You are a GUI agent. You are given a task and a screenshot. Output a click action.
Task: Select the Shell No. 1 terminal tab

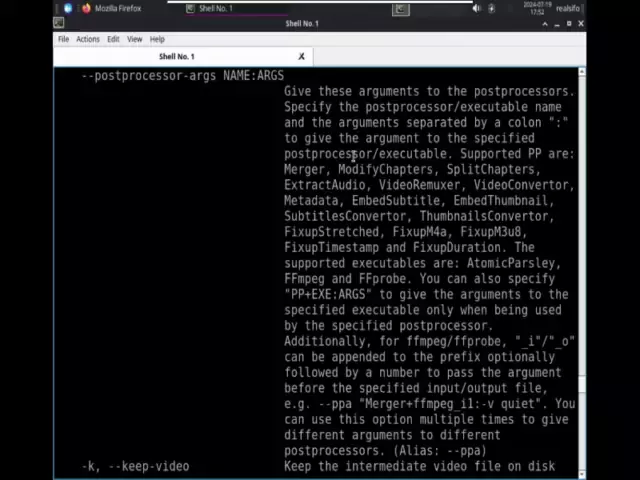[176, 57]
